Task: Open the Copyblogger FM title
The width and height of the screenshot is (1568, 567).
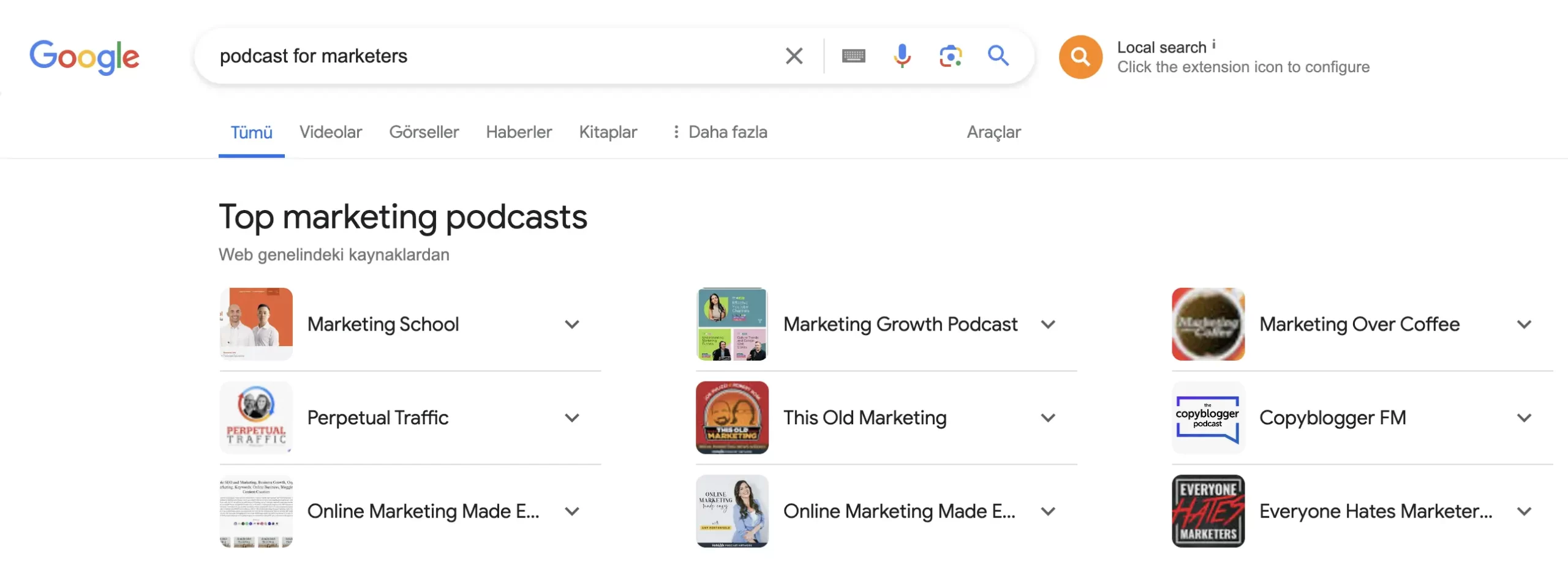Action: tap(1332, 418)
